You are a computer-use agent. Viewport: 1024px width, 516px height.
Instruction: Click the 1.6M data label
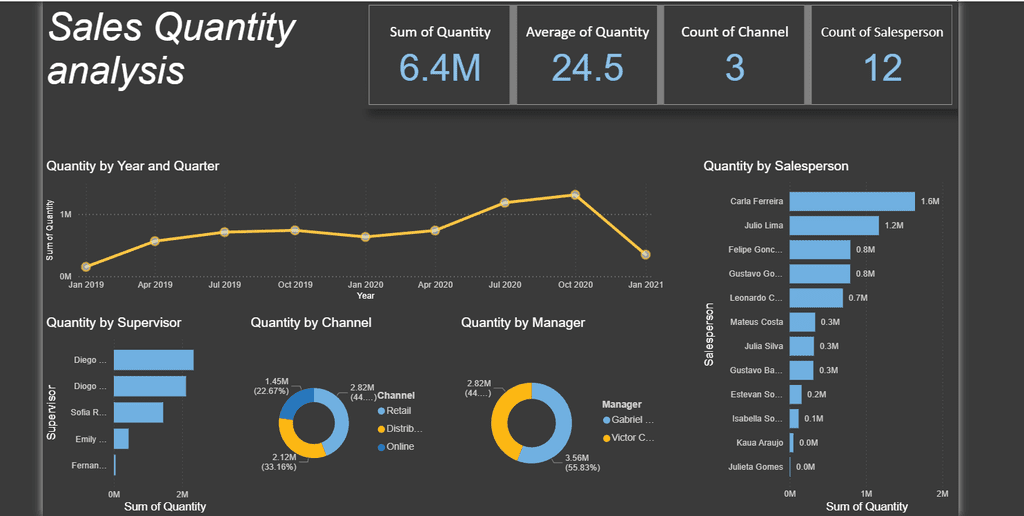[x=930, y=201]
